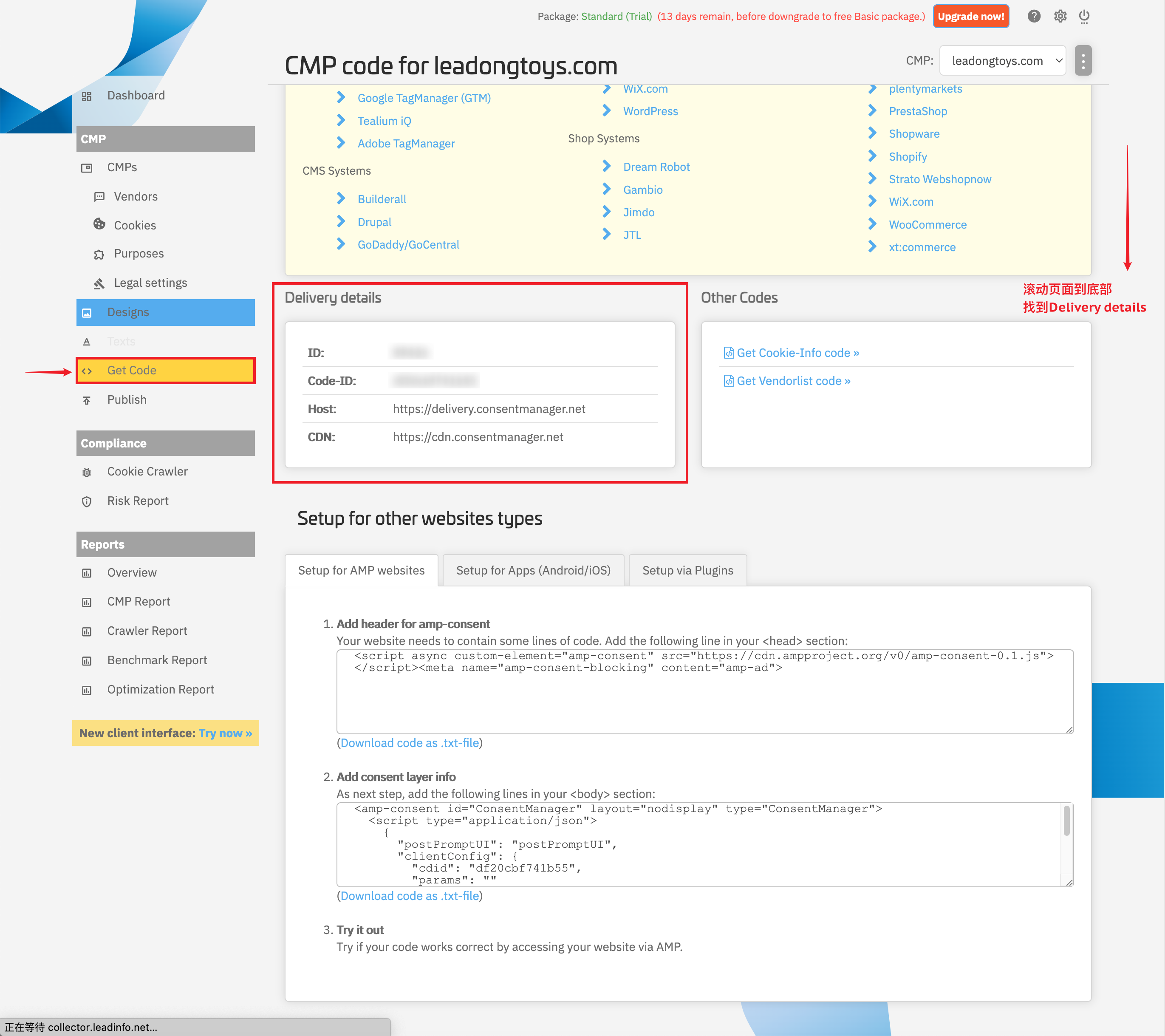Click the Legal settings gavel icon
This screenshot has width=1165, height=1036.
[99, 283]
